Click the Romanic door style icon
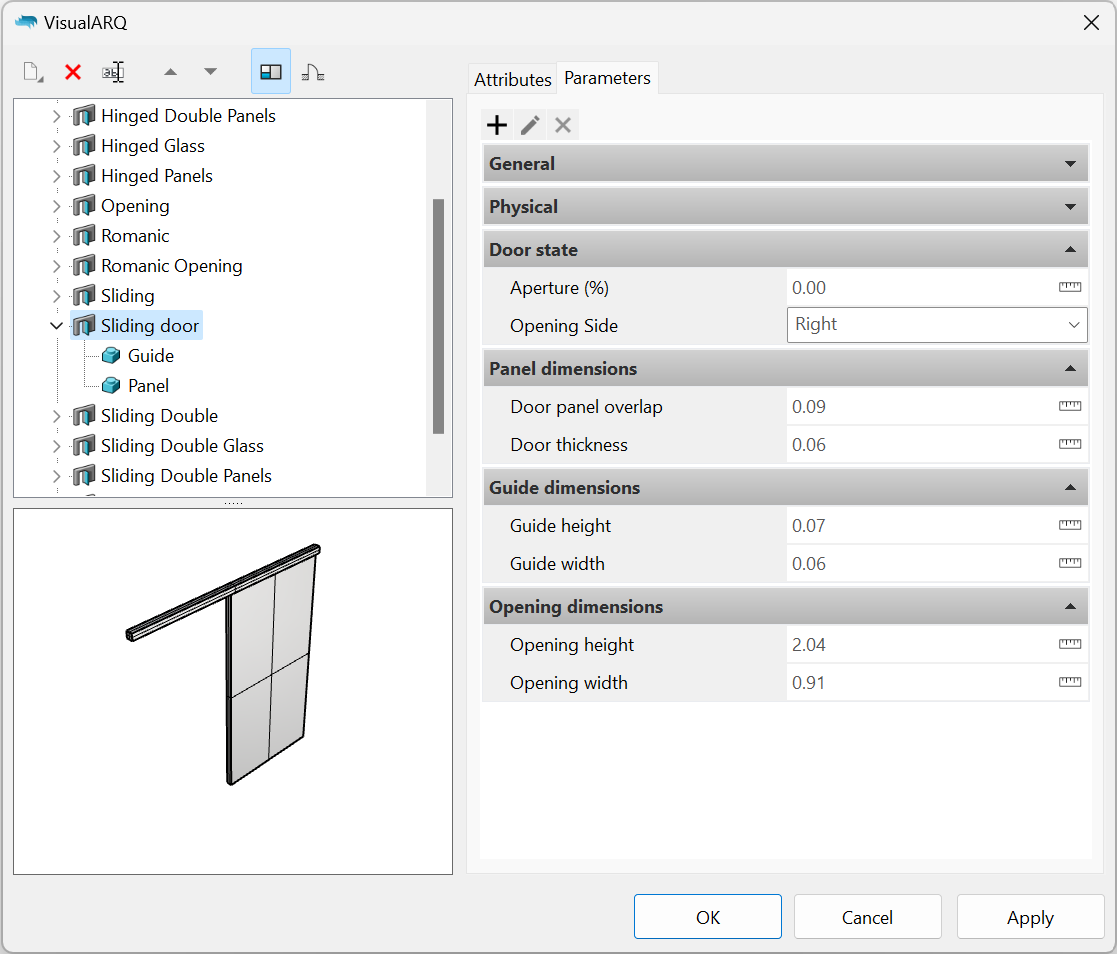 click(83, 235)
